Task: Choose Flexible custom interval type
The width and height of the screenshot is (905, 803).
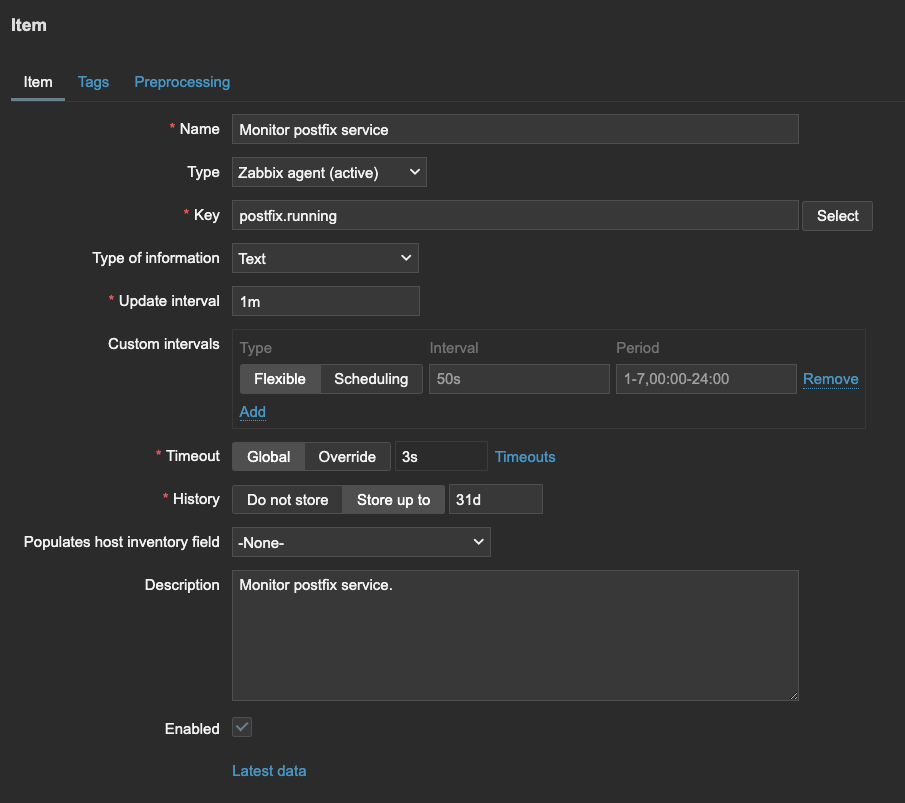Action: (x=280, y=379)
